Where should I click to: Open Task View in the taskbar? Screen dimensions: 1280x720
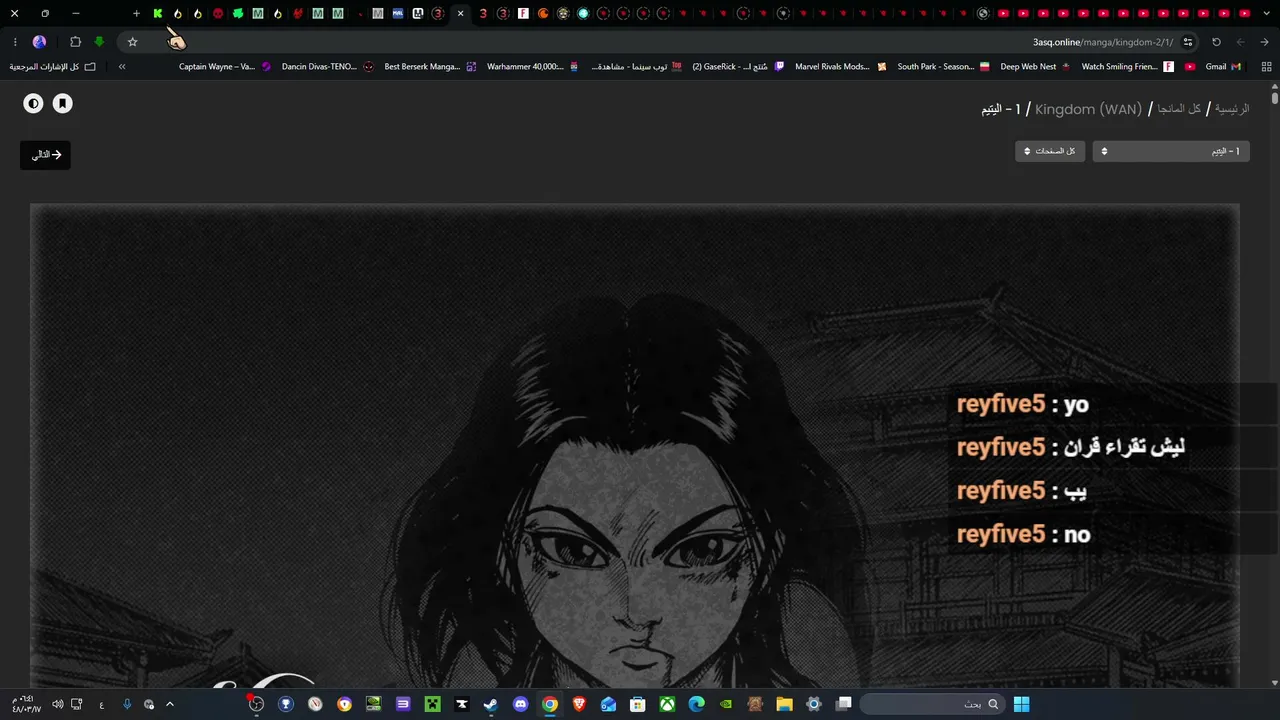coord(844,704)
